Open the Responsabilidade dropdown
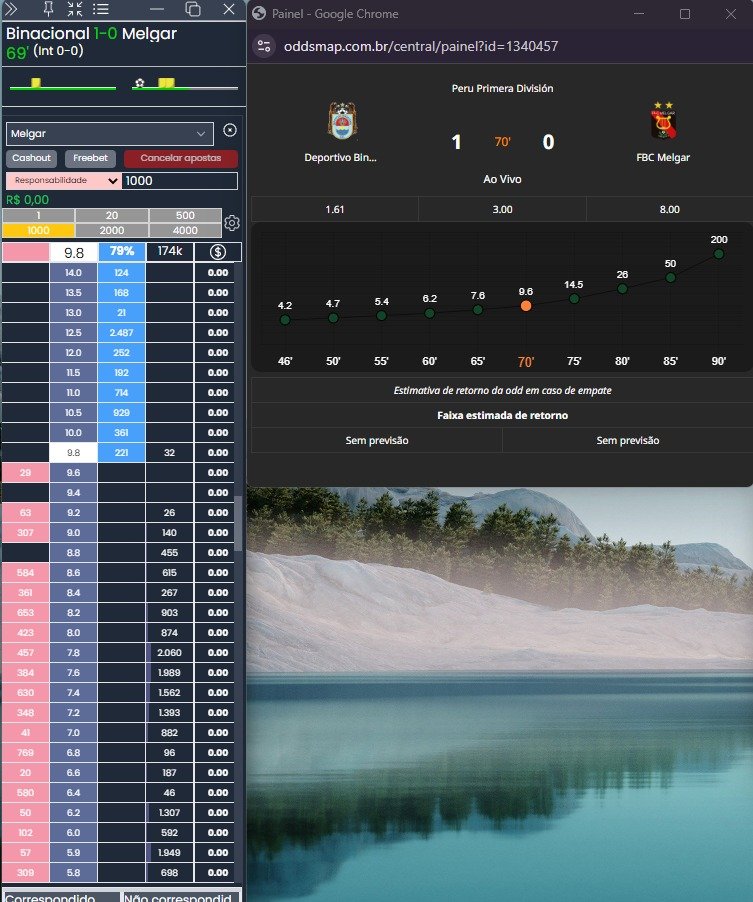 pyautogui.click(x=63, y=181)
